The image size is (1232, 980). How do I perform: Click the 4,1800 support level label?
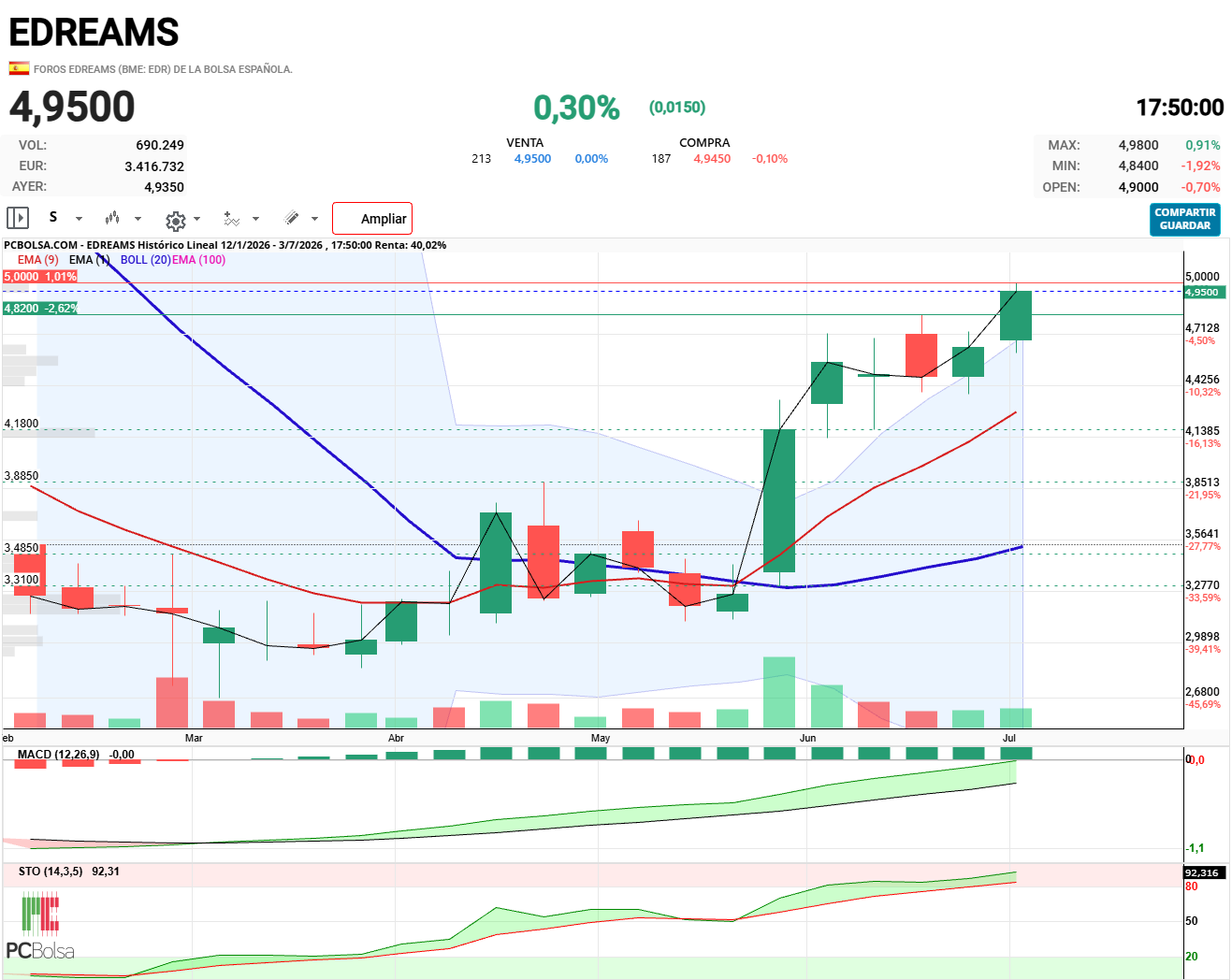click(22, 424)
